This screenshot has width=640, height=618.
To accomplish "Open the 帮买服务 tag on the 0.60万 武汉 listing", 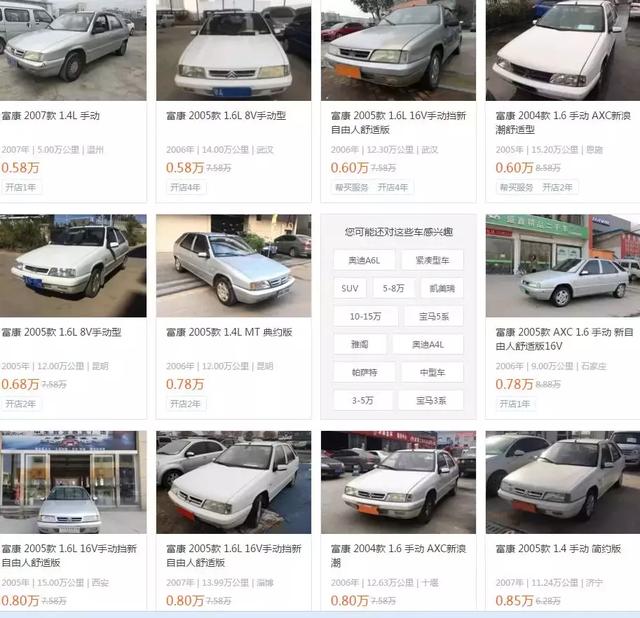I will pos(351,187).
